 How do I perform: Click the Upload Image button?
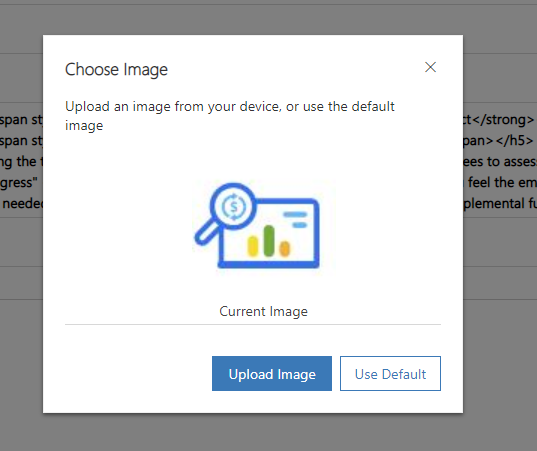[272, 373]
